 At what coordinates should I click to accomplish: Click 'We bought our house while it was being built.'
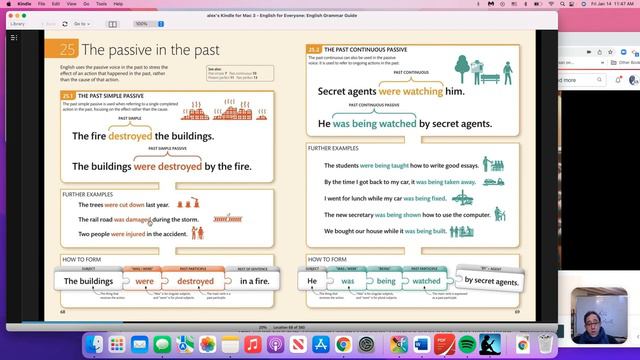[x=385, y=231]
